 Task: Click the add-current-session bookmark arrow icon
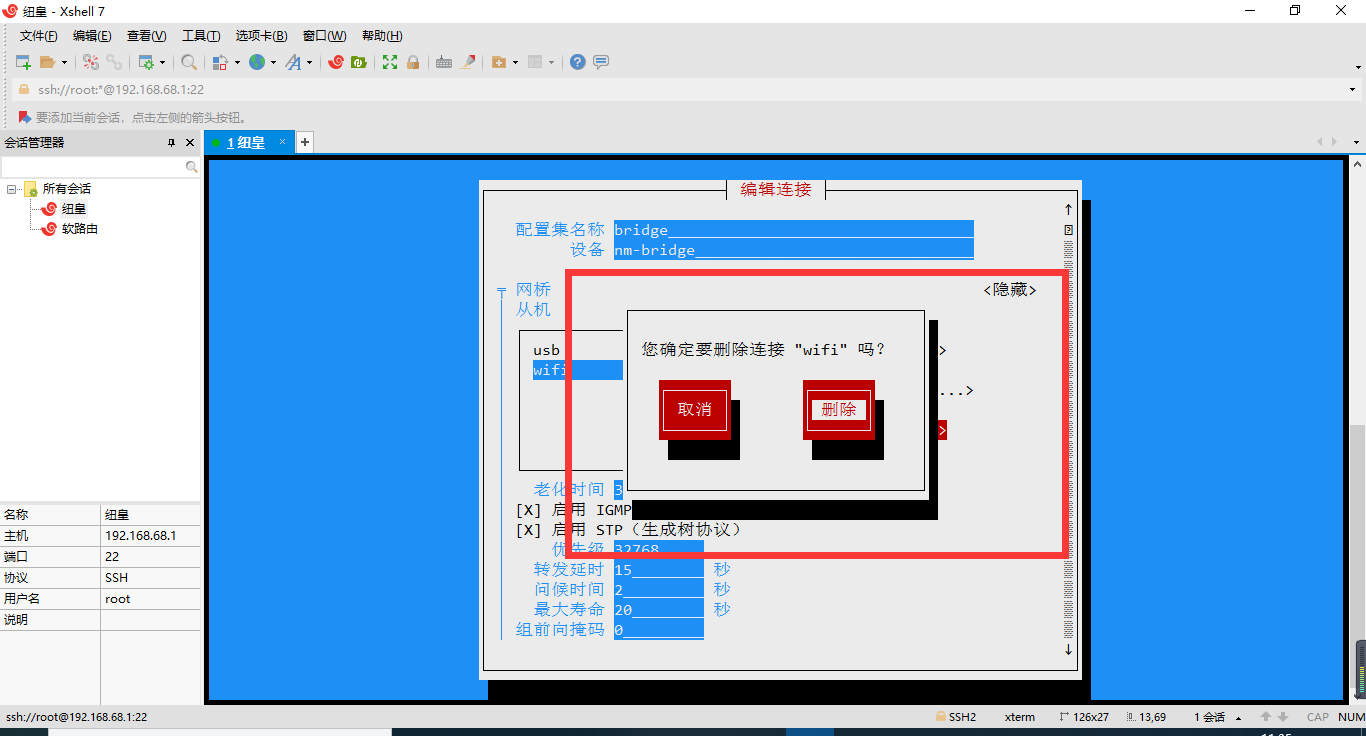coord(24,117)
